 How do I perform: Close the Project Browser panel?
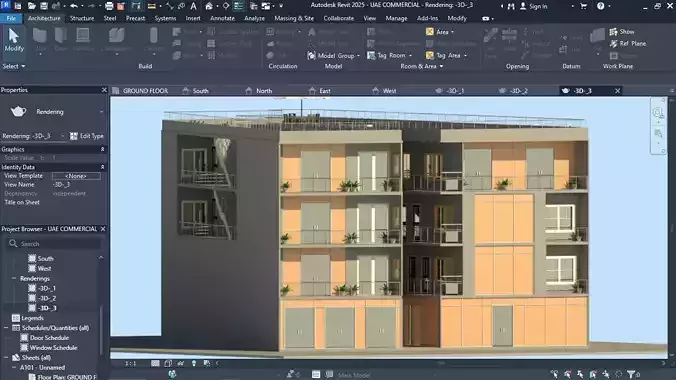(x=103, y=229)
